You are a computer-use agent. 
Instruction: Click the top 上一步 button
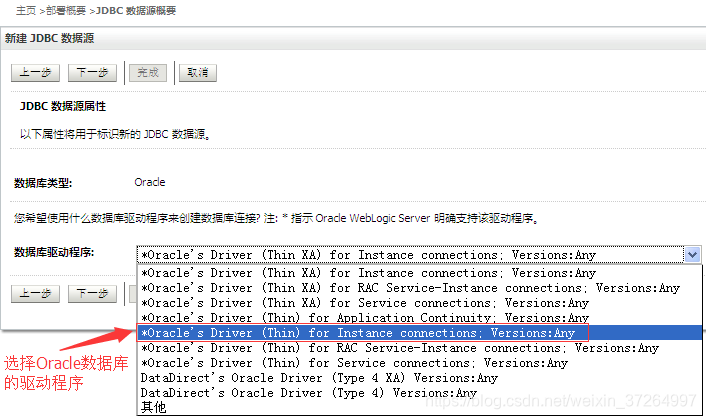(35, 72)
